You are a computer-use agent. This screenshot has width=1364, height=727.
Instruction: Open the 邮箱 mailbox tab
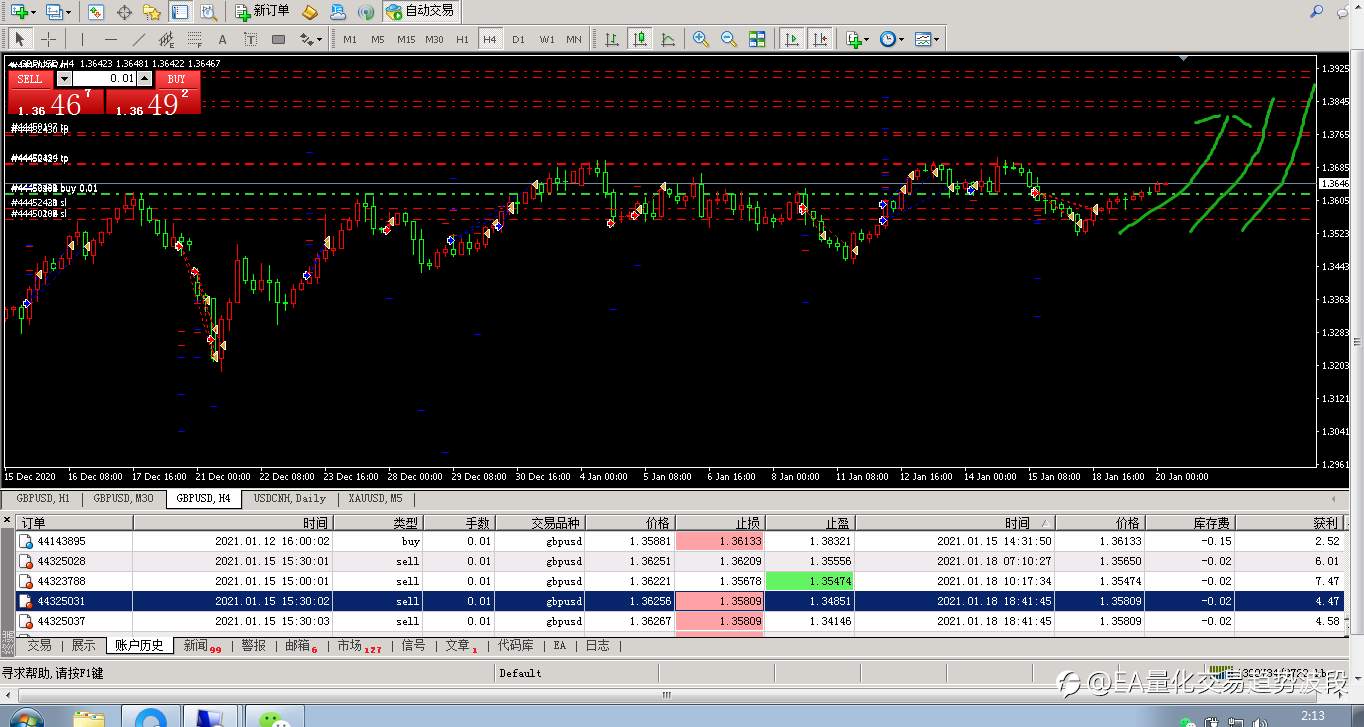(x=300, y=646)
